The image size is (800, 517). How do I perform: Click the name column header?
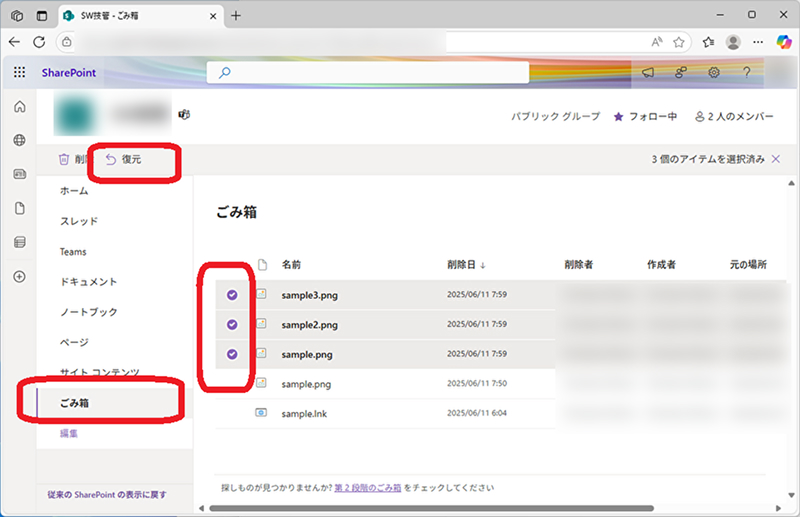click(291, 264)
